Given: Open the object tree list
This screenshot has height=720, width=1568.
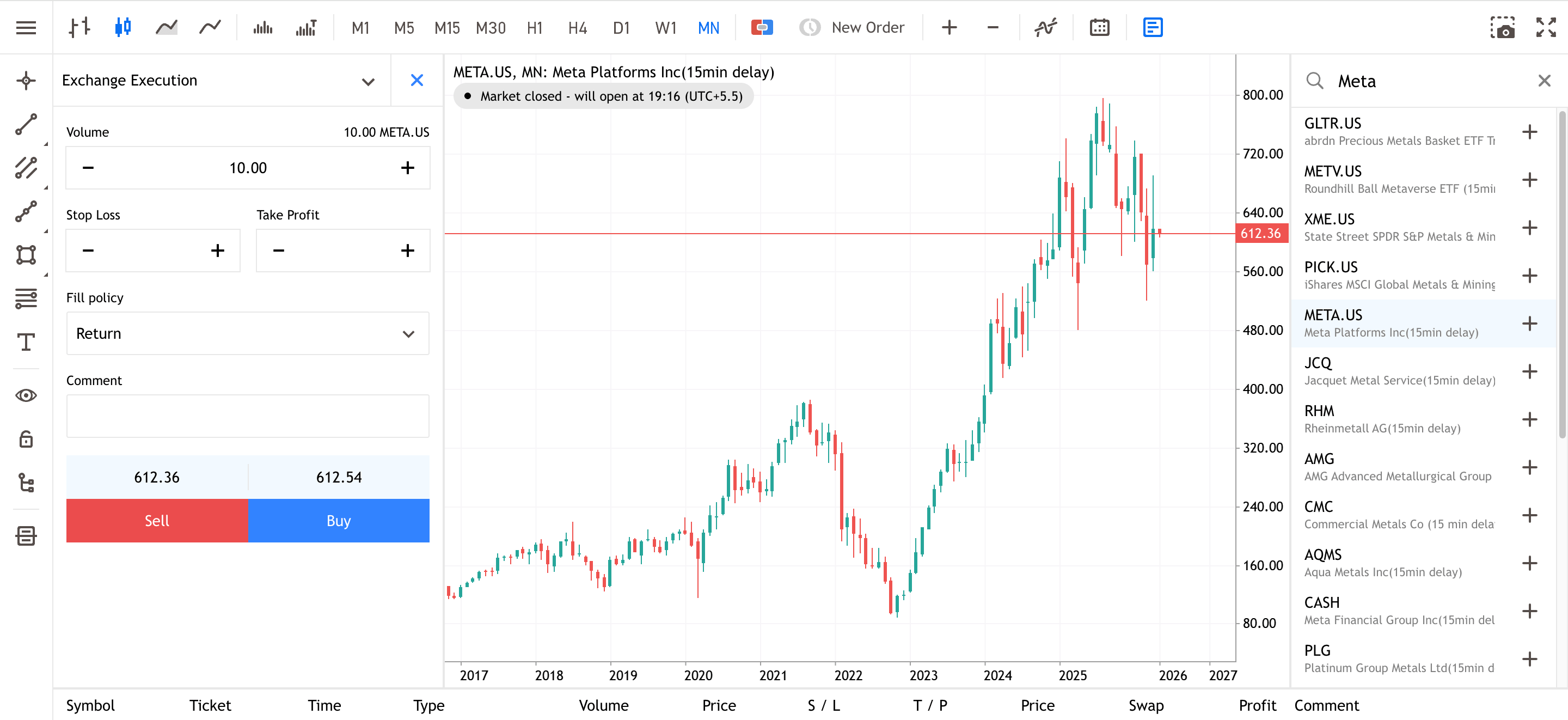Looking at the screenshot, I should point(26,483).
